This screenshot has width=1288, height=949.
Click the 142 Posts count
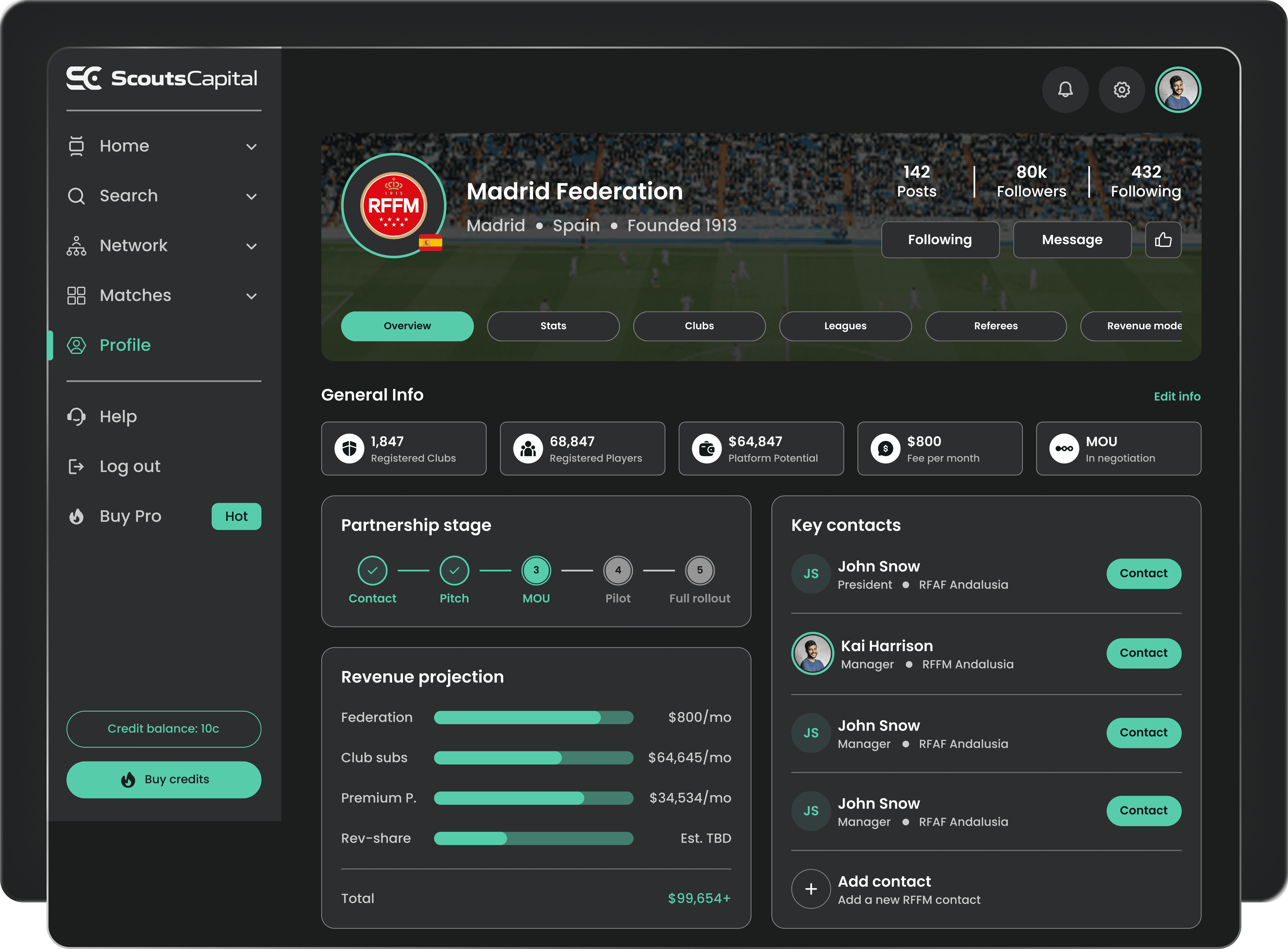pyautogui.click(x=916, y=182)
